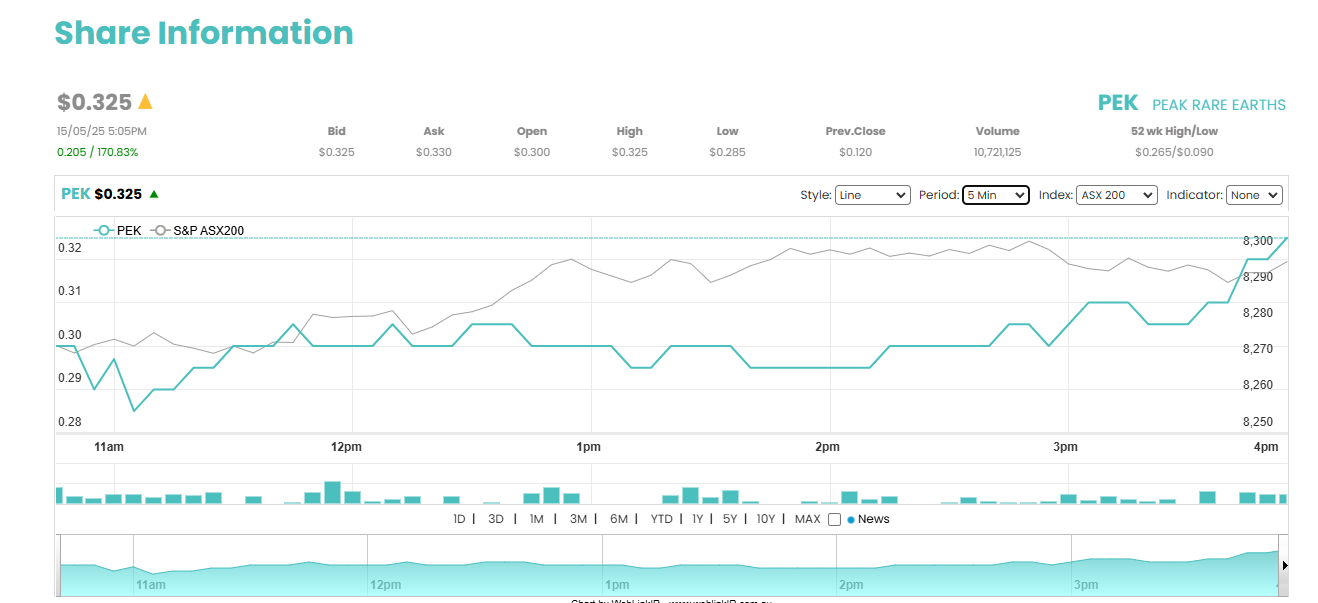The width and height of the screenshot is (1318, 603).
Task: Open the Period dropdown showing 5 Min
Action: (996, 195)
